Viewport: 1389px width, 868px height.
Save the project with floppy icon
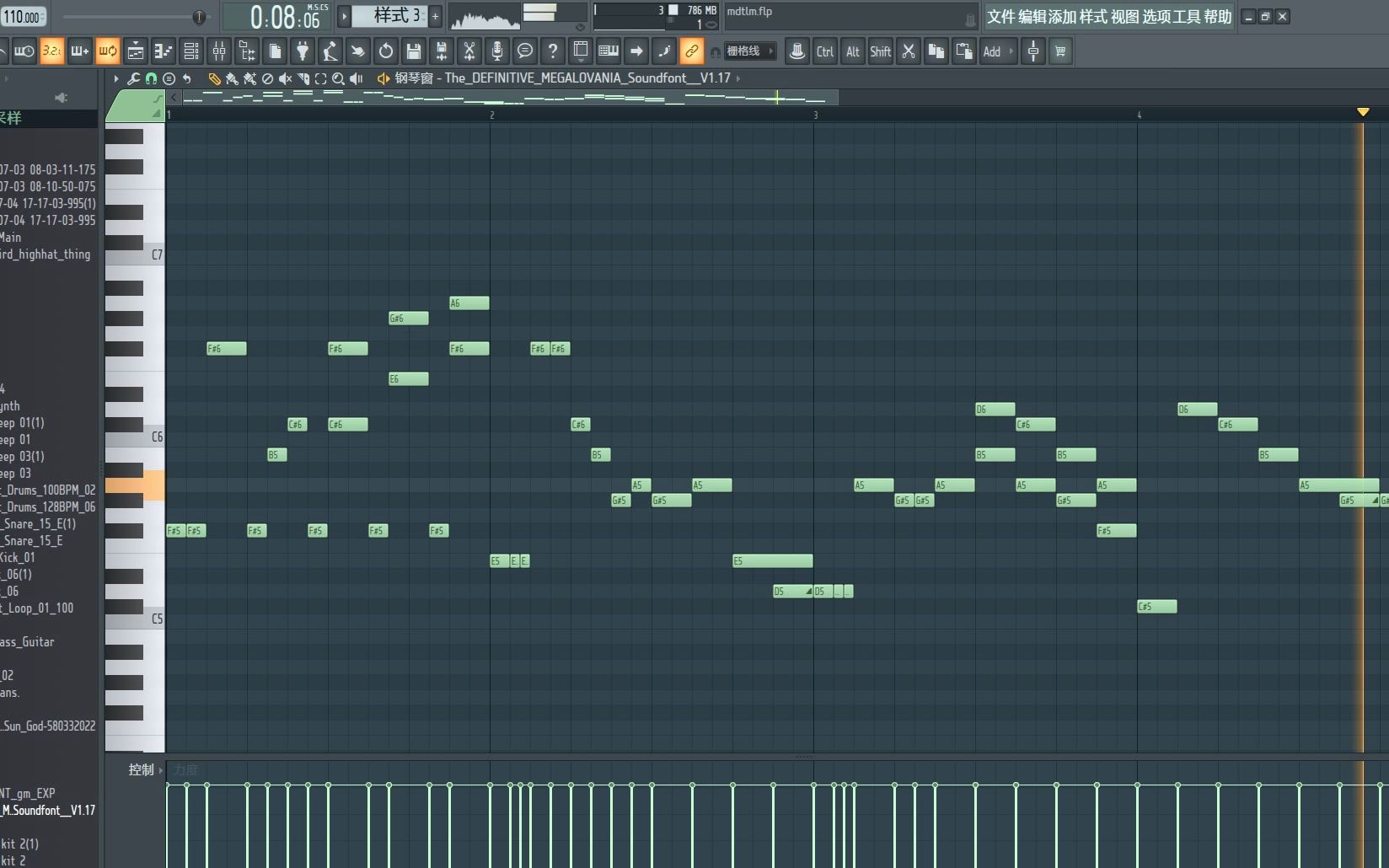tap(414, 51)
